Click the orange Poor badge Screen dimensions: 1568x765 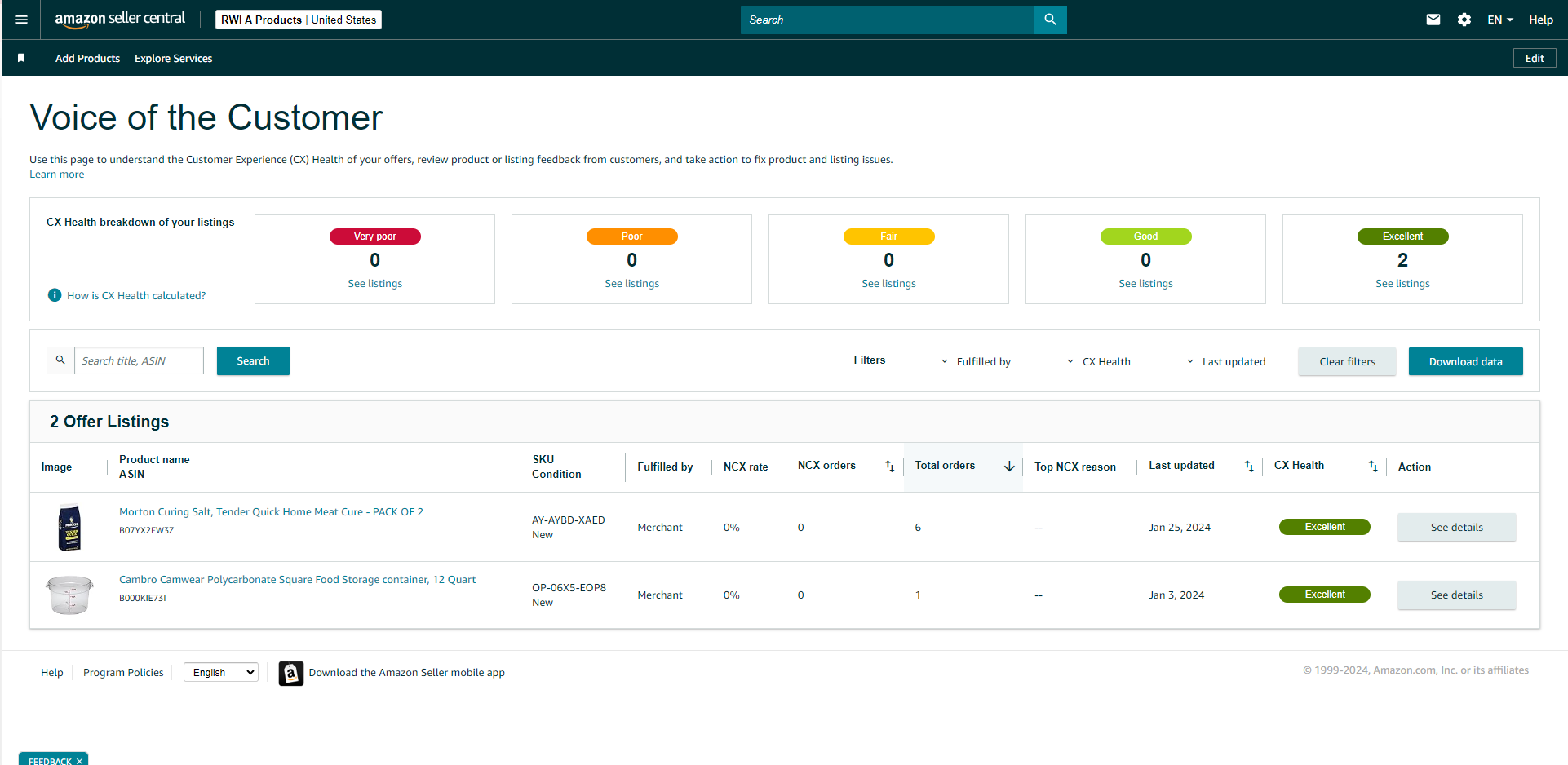[x=632, y=237]
